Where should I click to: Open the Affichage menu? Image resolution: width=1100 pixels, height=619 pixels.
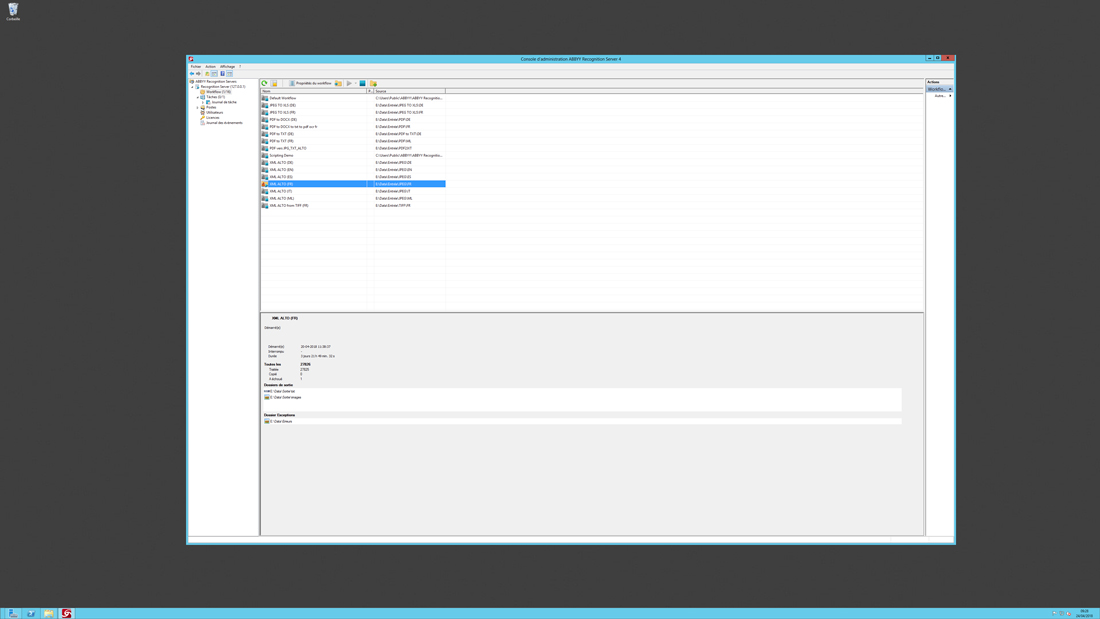(x=227, y=67)
